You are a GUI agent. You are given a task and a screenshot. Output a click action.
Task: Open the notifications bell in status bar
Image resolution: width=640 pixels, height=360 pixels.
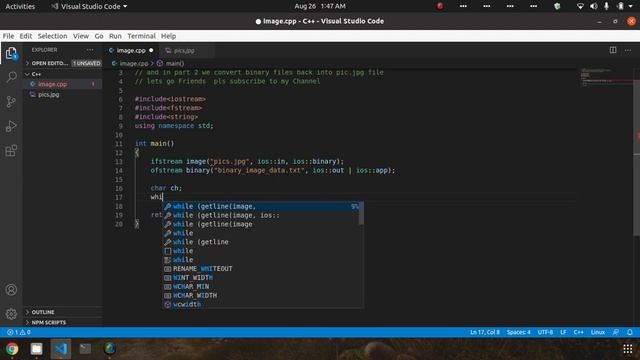pyautogui.click(x=630, y=332)
